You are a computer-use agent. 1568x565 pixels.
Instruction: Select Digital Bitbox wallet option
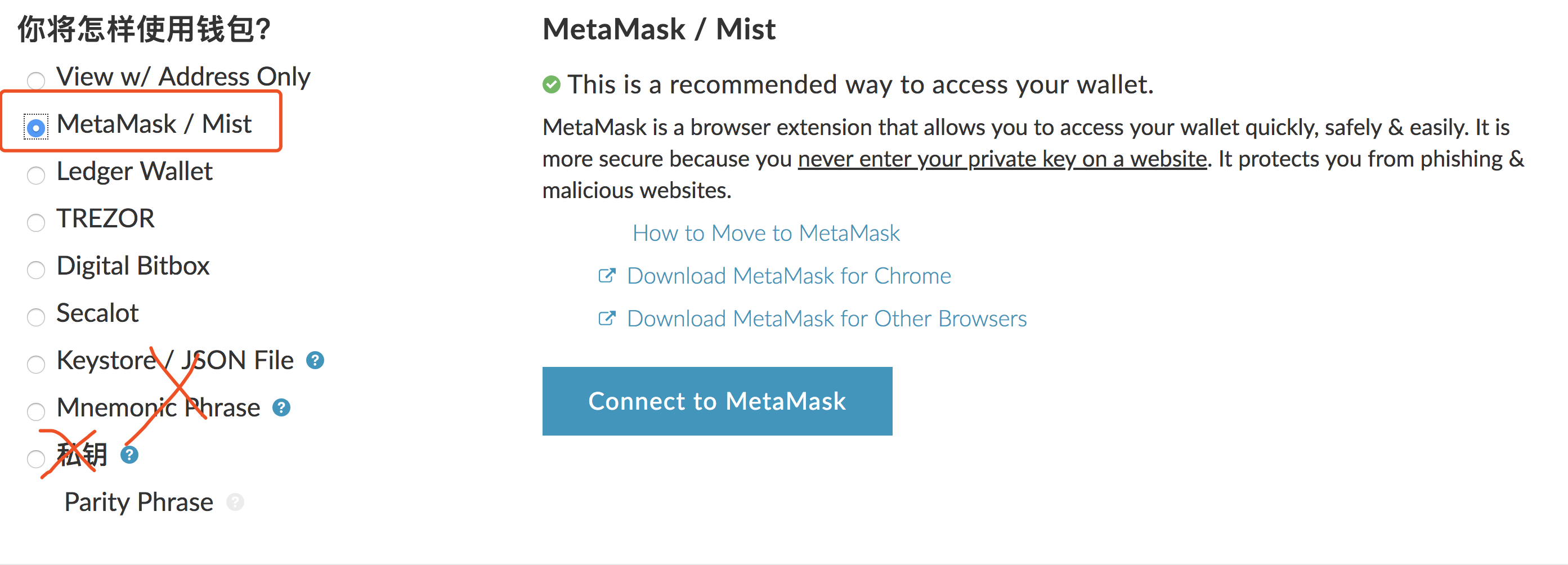pyautogui.click(x=36, y=269)
